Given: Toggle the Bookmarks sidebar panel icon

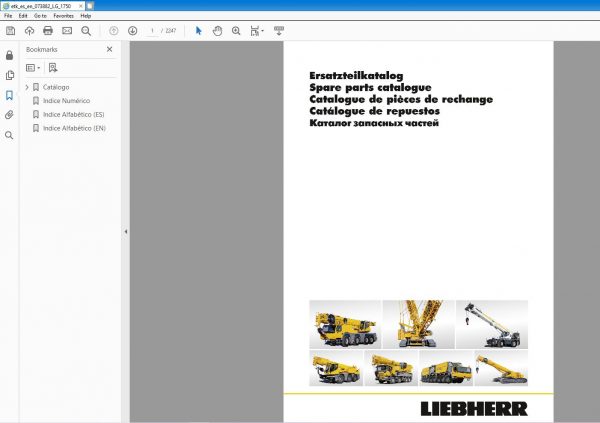Looking at the screenshot, I should pos(10,95).
